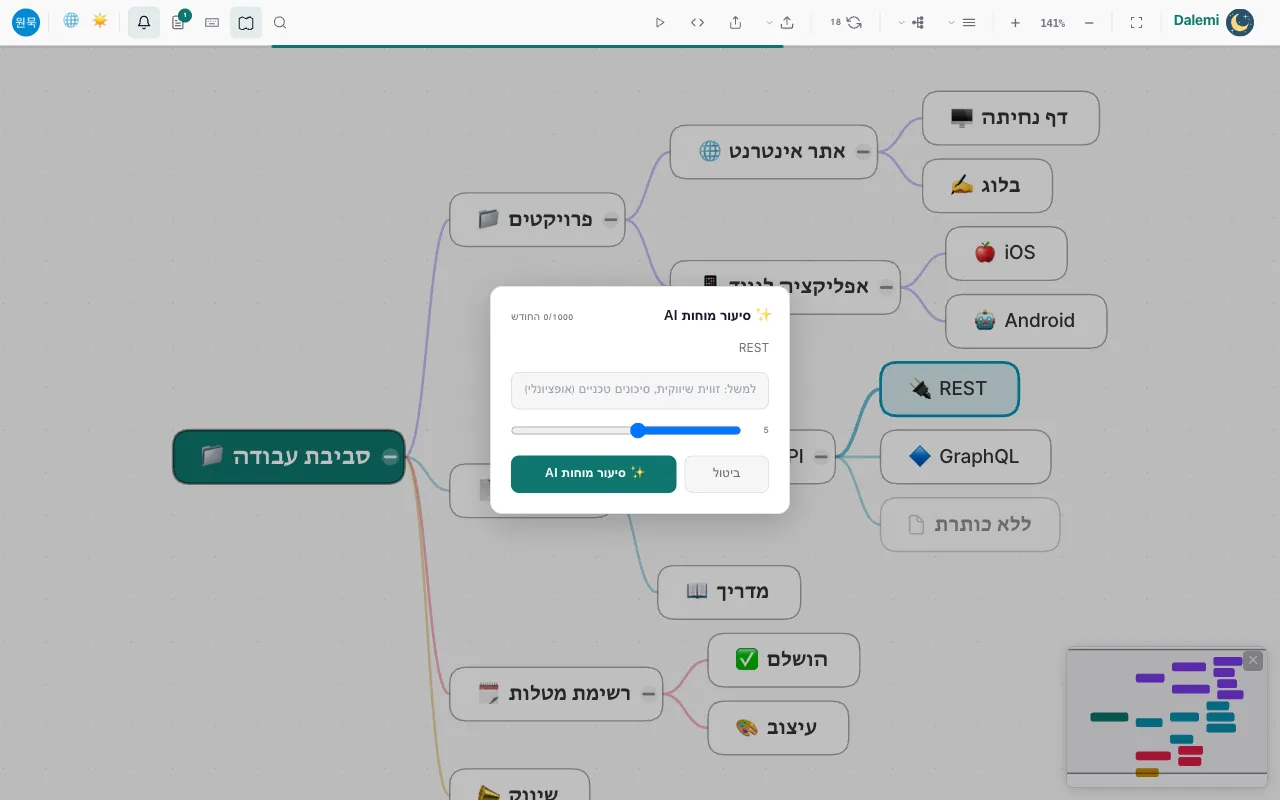Select the אתר אינטרנט node
Image resolution: width=1280 pixels, height=800 pixels.
pyautogui.click(x=773, y=152)
